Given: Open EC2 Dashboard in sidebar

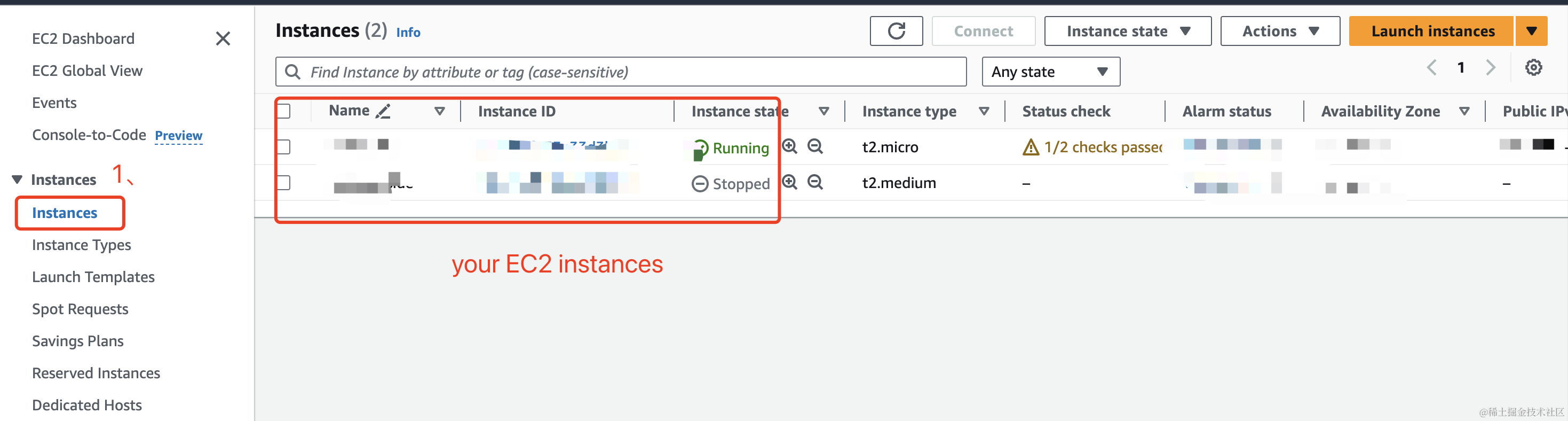Looking at the screenshot, I should coord(83,39).
